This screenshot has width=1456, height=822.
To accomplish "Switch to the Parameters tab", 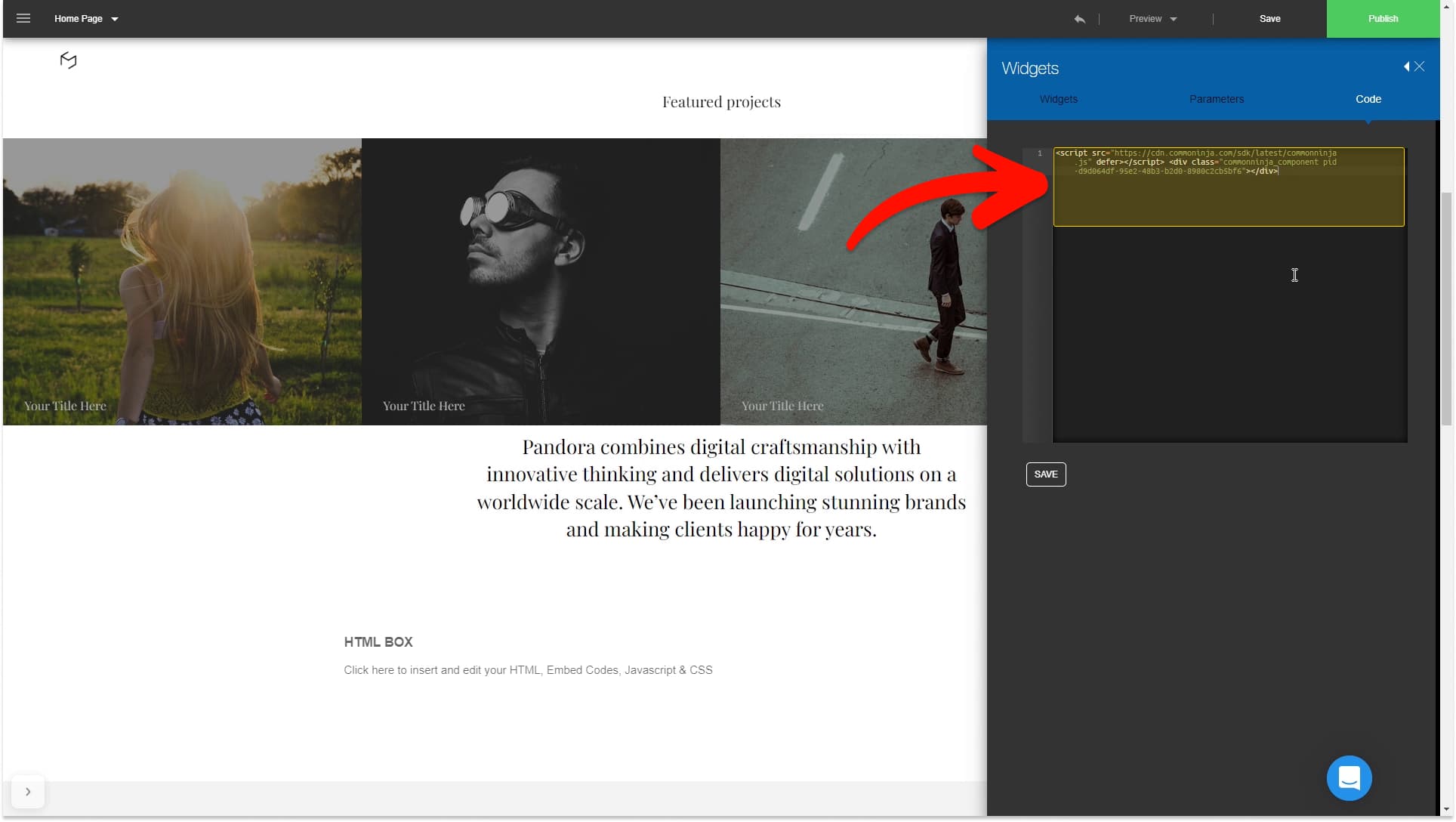I will [1216, 99].
